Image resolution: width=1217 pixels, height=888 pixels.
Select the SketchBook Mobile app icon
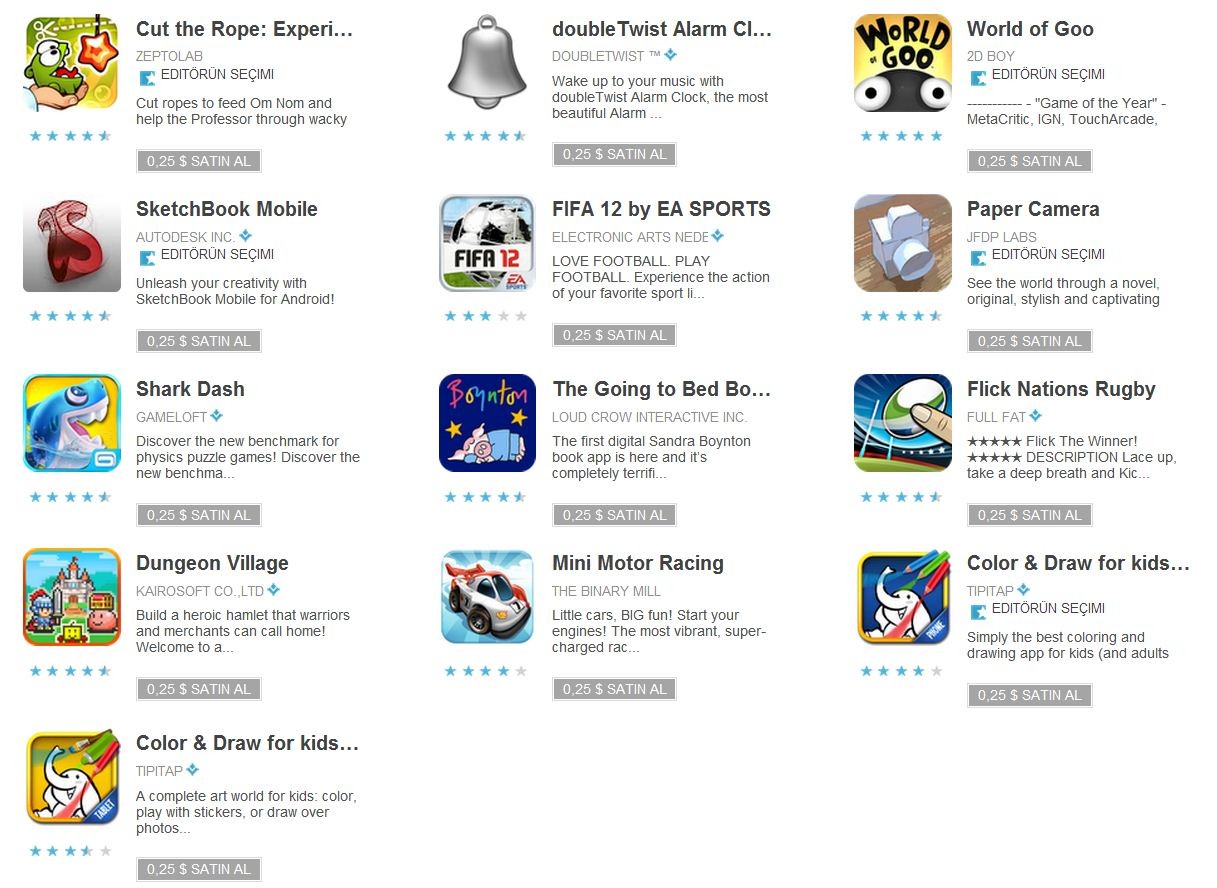click(72, 243)
